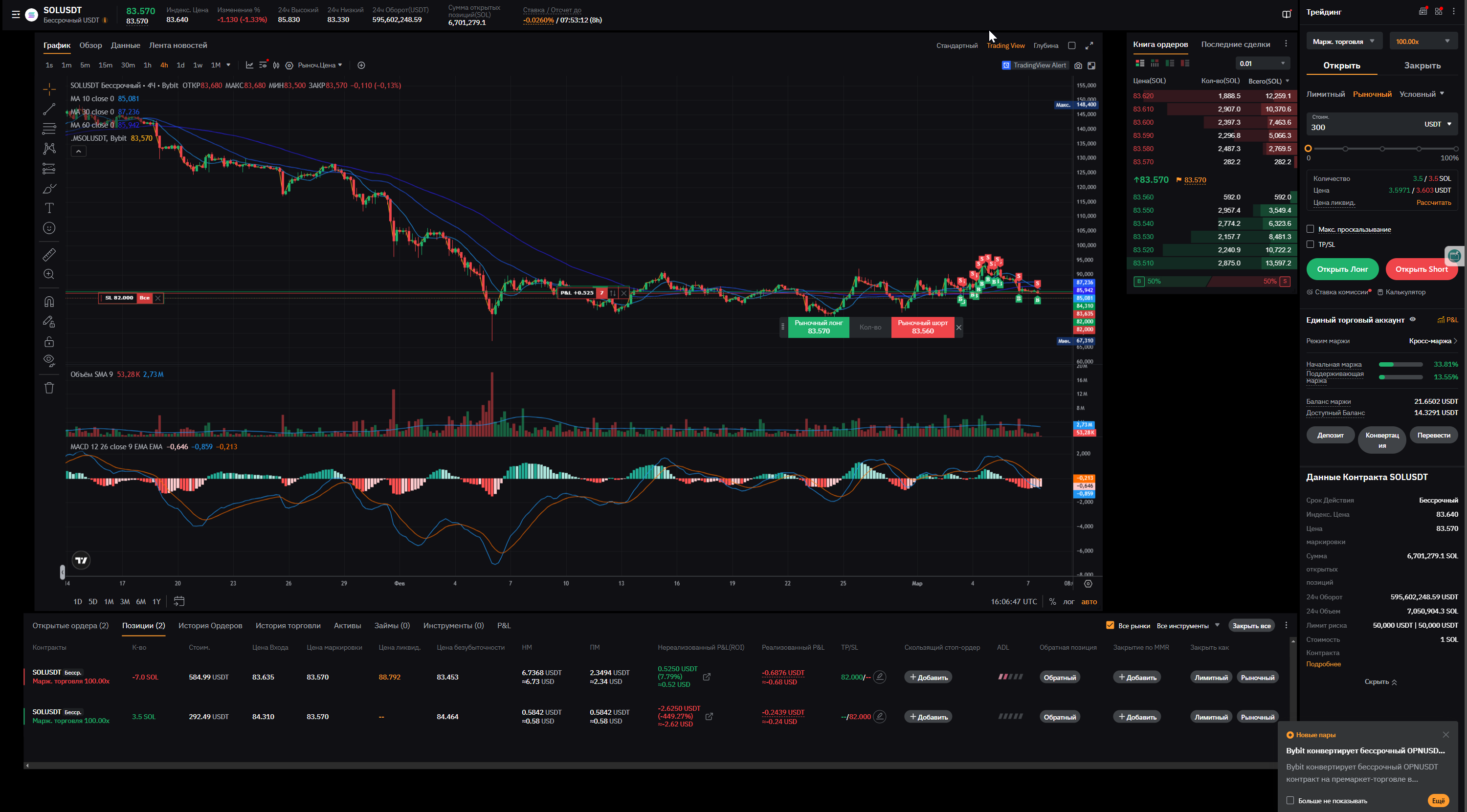The width and height of the screenshot is (1467, 812).
Task: Enable the TP/SL checkbox
Action: click(1311, 244)
